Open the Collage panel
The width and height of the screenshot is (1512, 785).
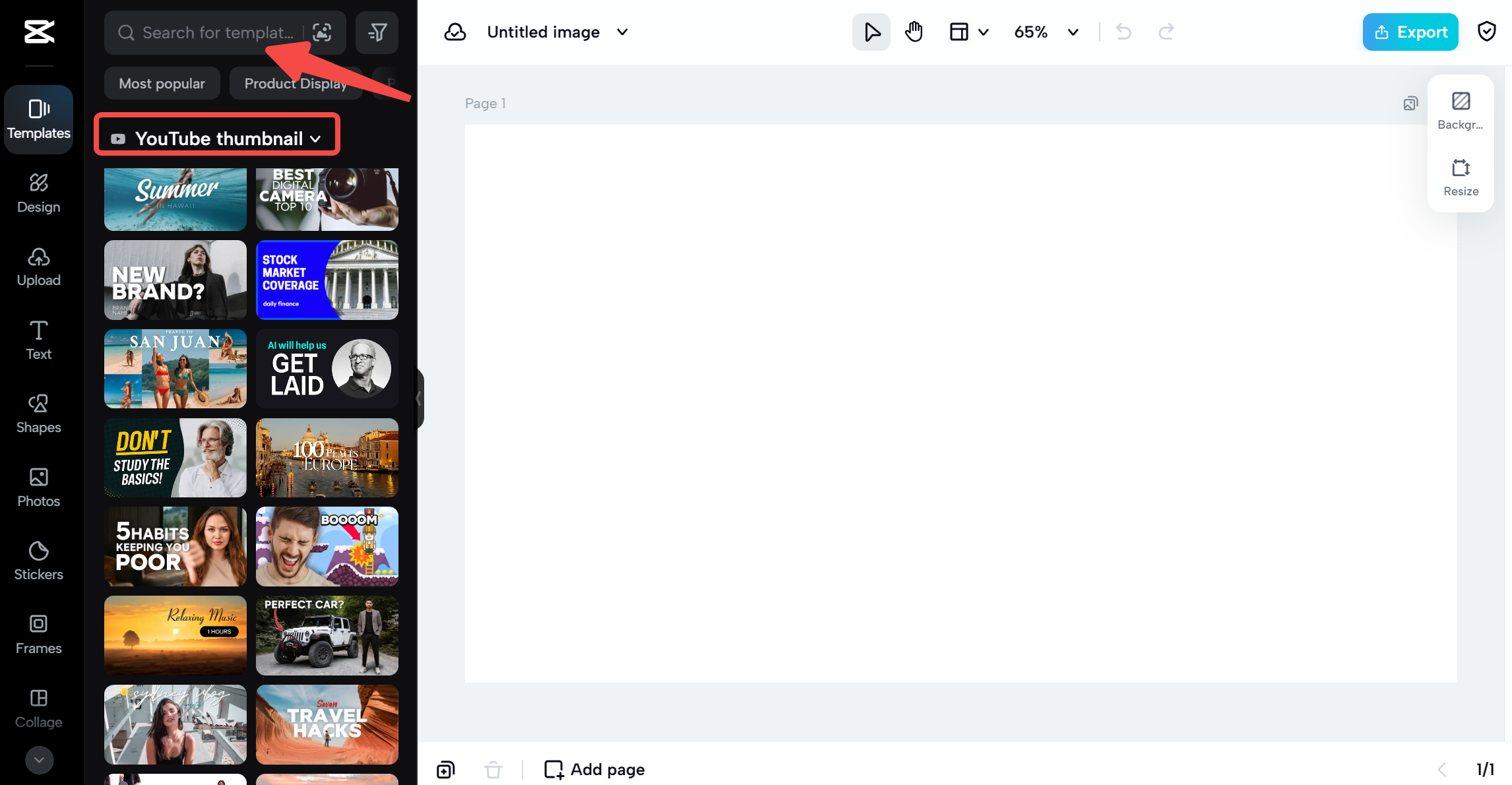click(38, 707)
